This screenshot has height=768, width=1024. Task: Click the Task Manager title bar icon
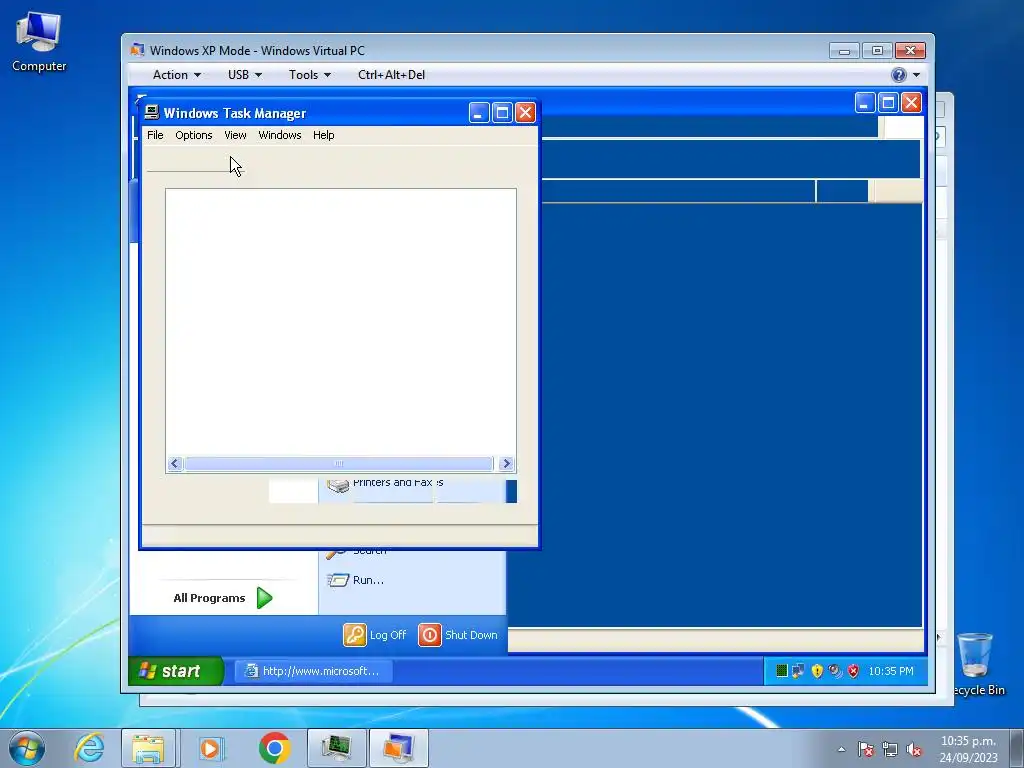click(152, 112)
